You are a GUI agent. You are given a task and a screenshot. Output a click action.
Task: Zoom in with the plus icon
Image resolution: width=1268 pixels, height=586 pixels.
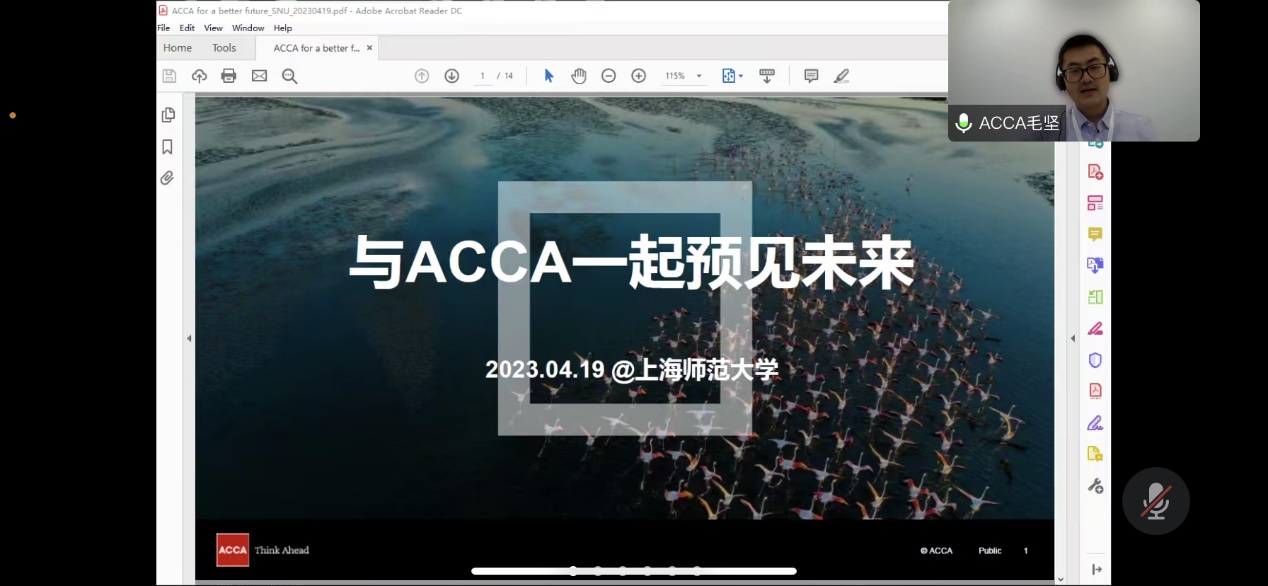(639, 76)
